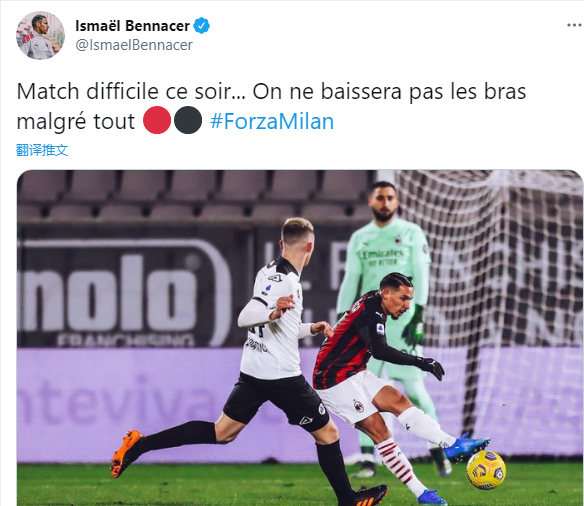This screenshot has height=506, width=584.
Task: Click the red circle emoji
Action: tap(157, 120)
